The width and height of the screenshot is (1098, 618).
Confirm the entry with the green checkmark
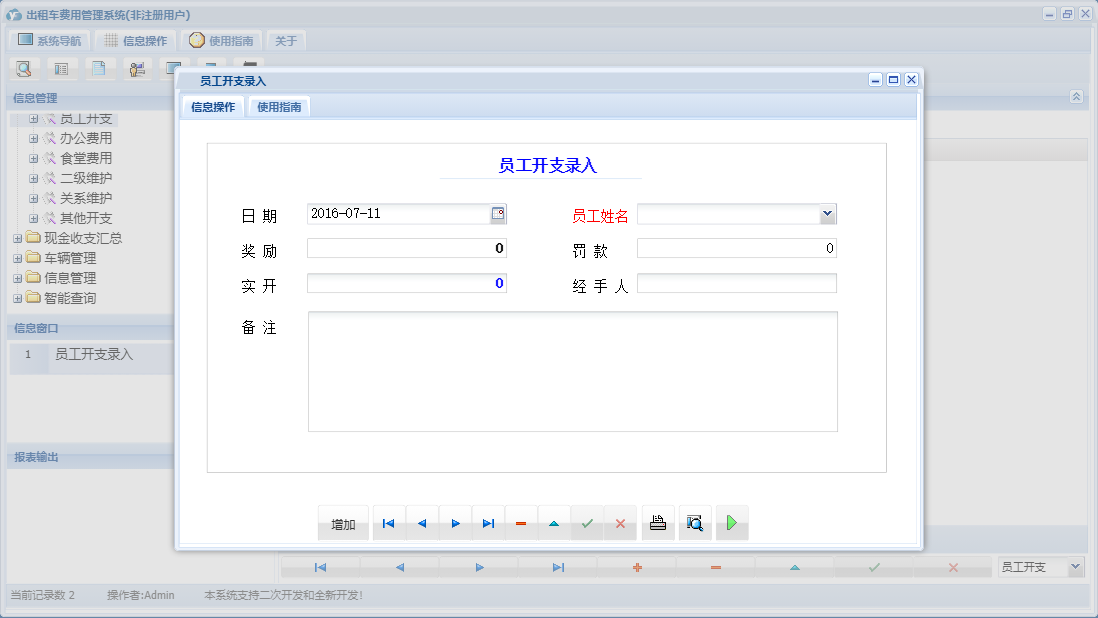tap(587, 523)
